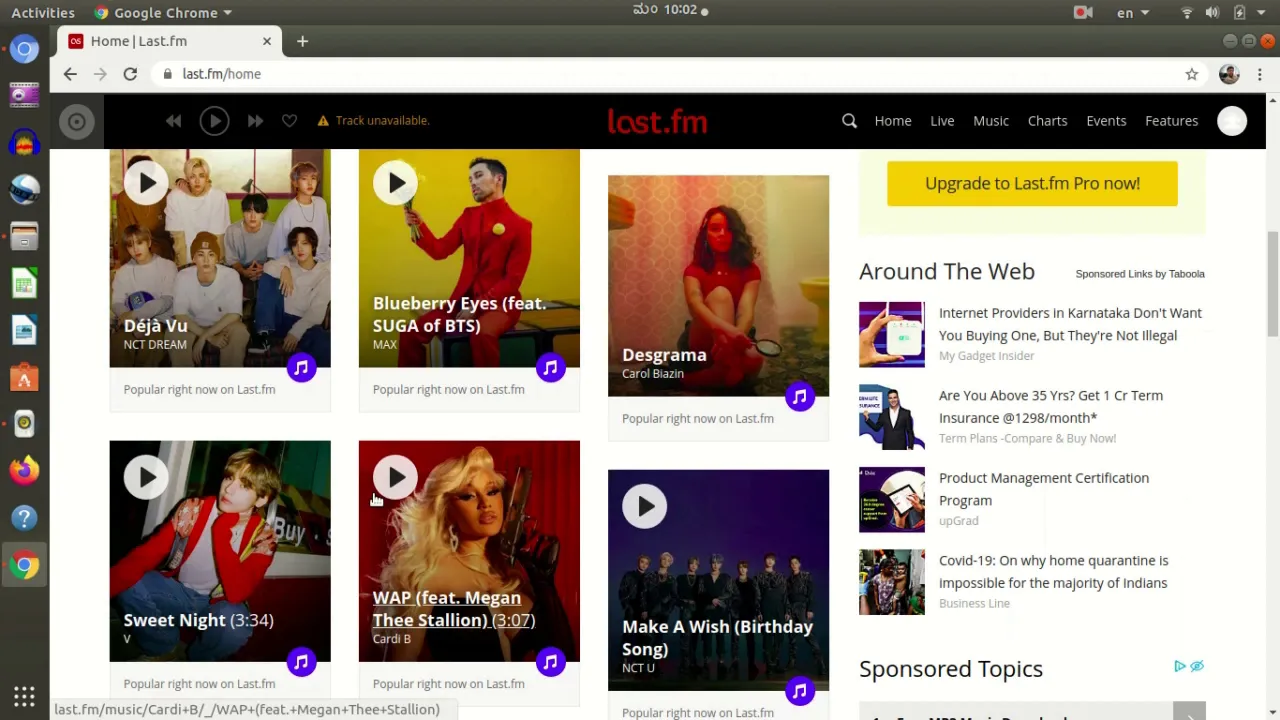Viewport: 1280px width, 720px height.
Task: Click the purple music note on Blueberry Eyes card
Action: pos(550,368)
